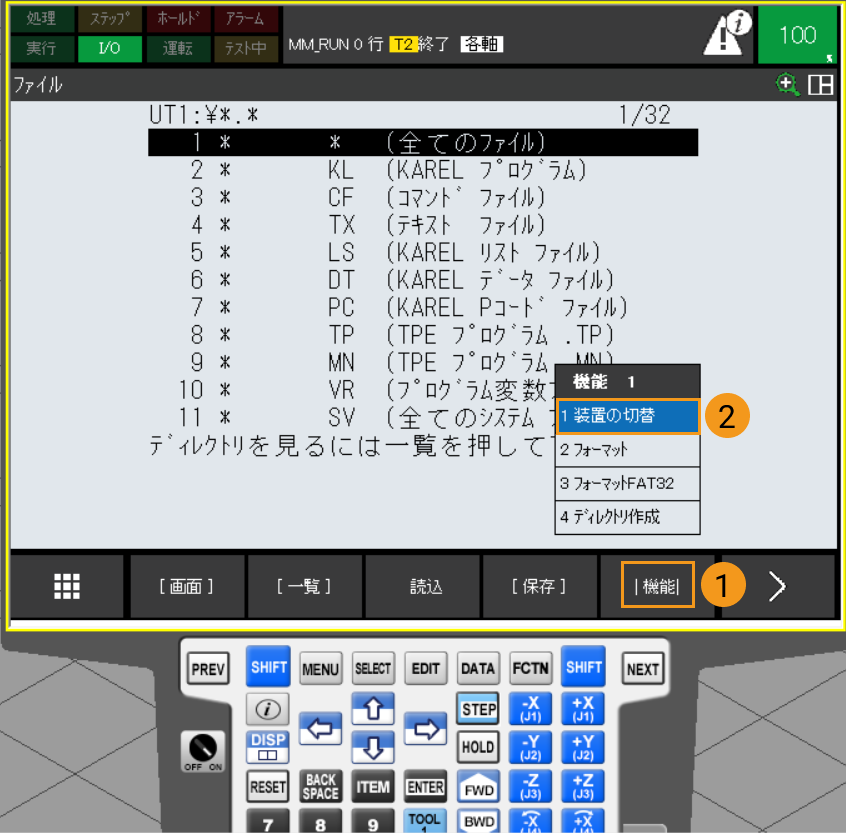
Task: Click the -X (J1) jog key
Action: (x=530, y=709)
